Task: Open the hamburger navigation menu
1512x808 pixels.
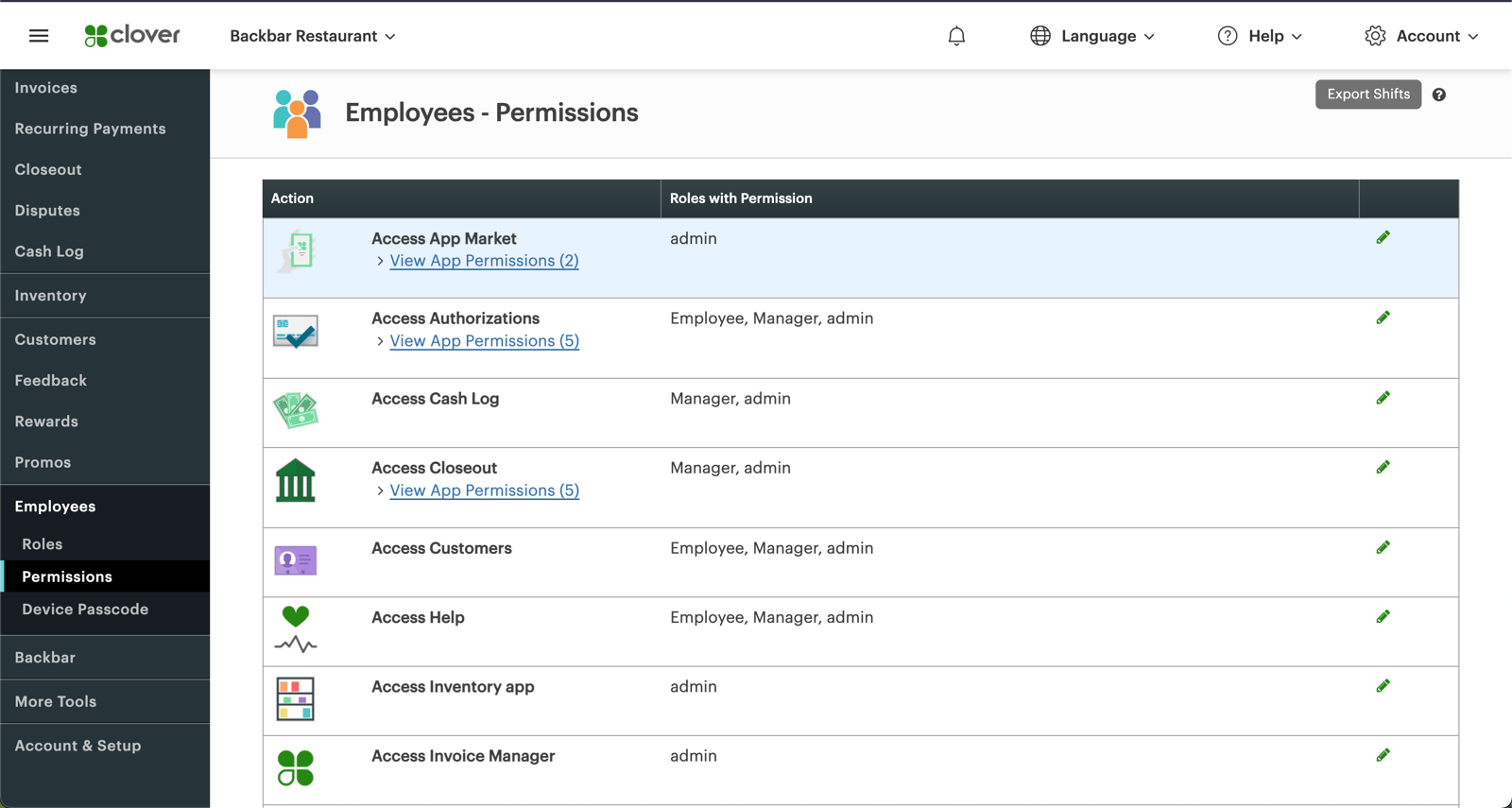Action: tap(39, 36)
